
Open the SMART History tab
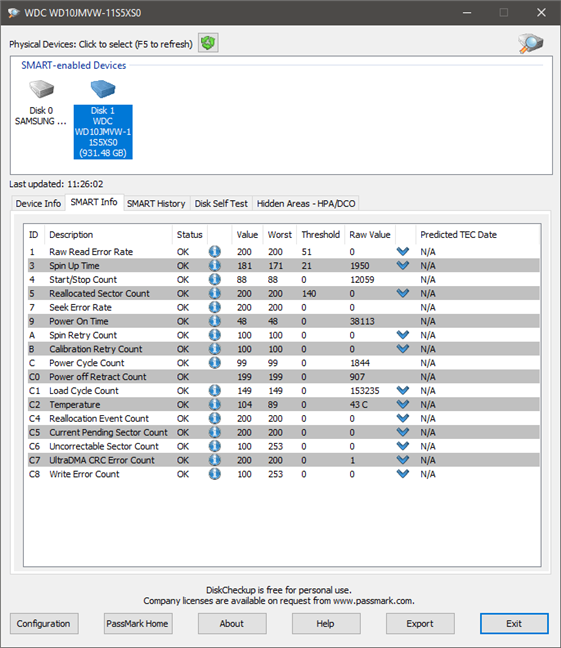click(156, 203)
